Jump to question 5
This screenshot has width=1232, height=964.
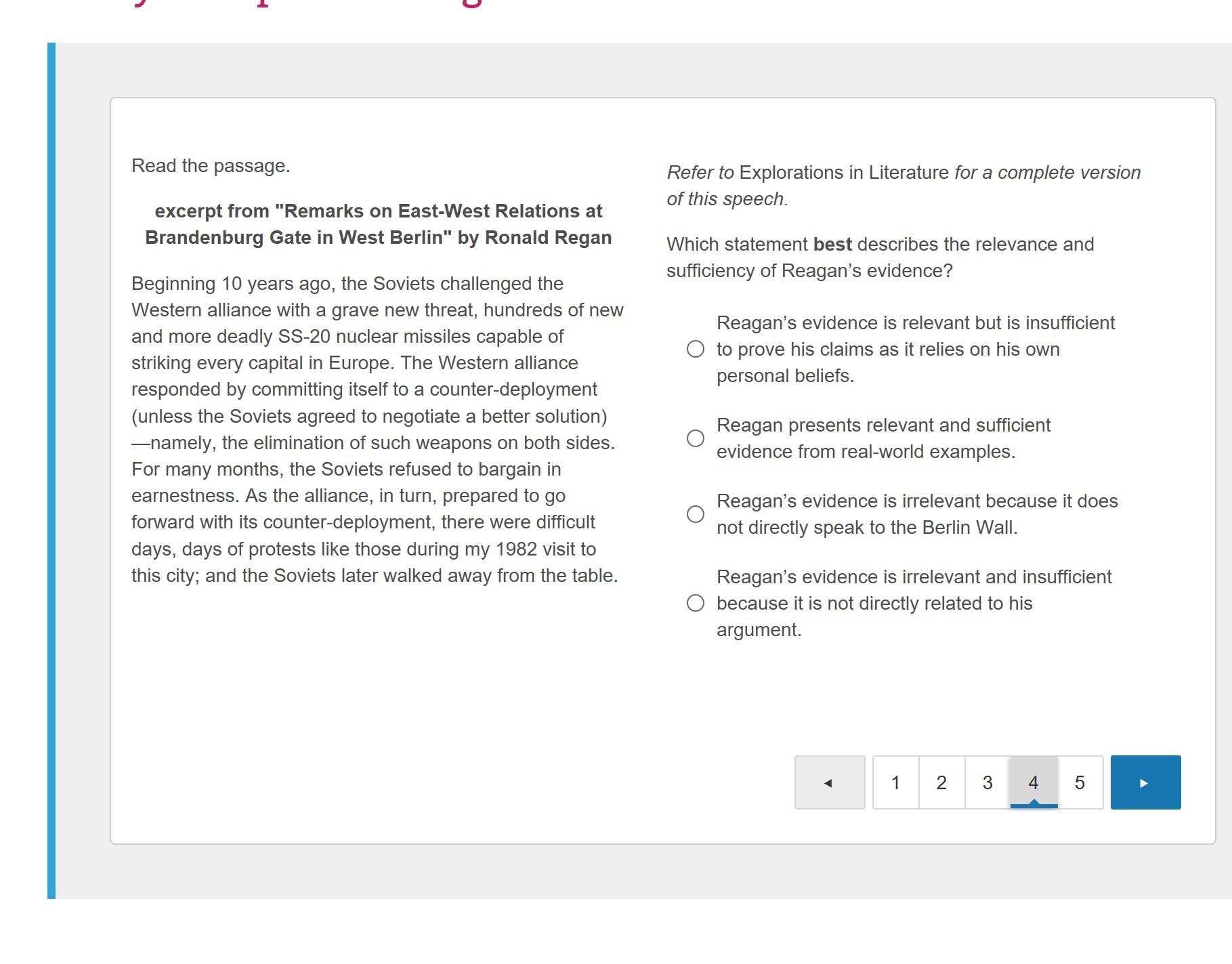[1080, 782]
